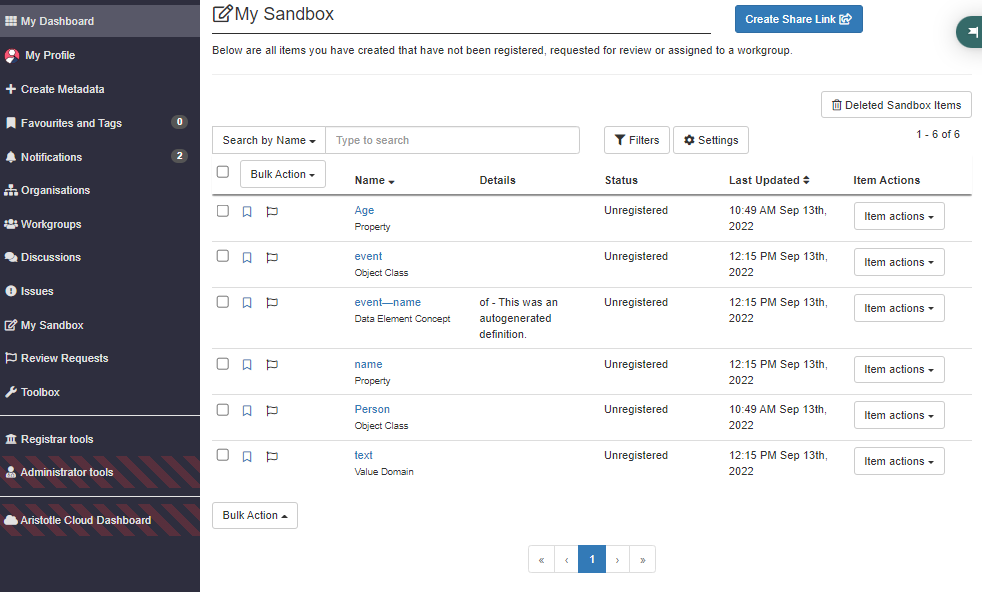982x592 pixels.
Task: Click the Type to search input field
Action: 453,140
